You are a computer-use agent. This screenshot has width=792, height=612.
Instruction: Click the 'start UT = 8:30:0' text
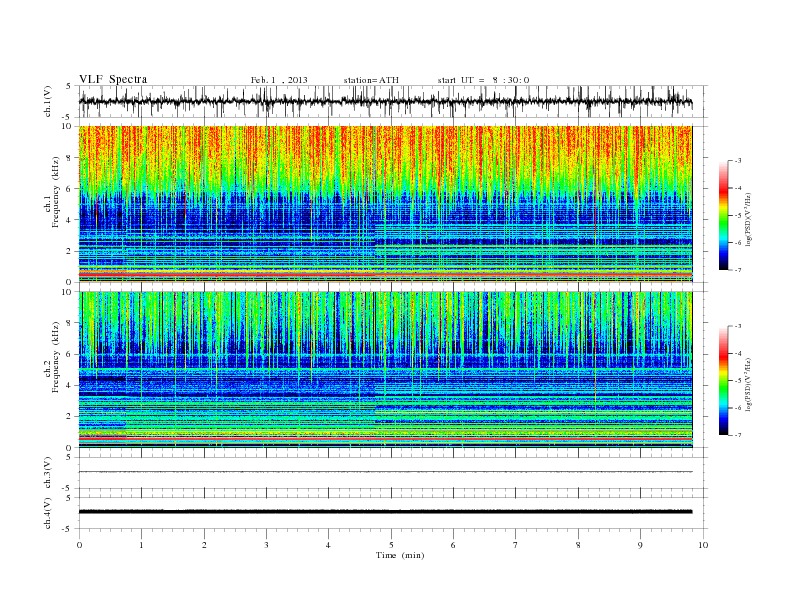[x=483, y=80]
